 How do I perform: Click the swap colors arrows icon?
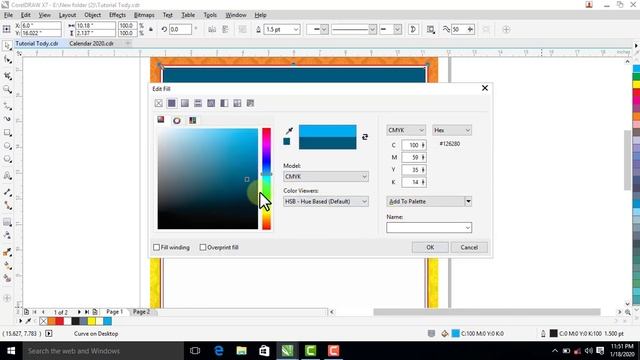tap(365, 137)
